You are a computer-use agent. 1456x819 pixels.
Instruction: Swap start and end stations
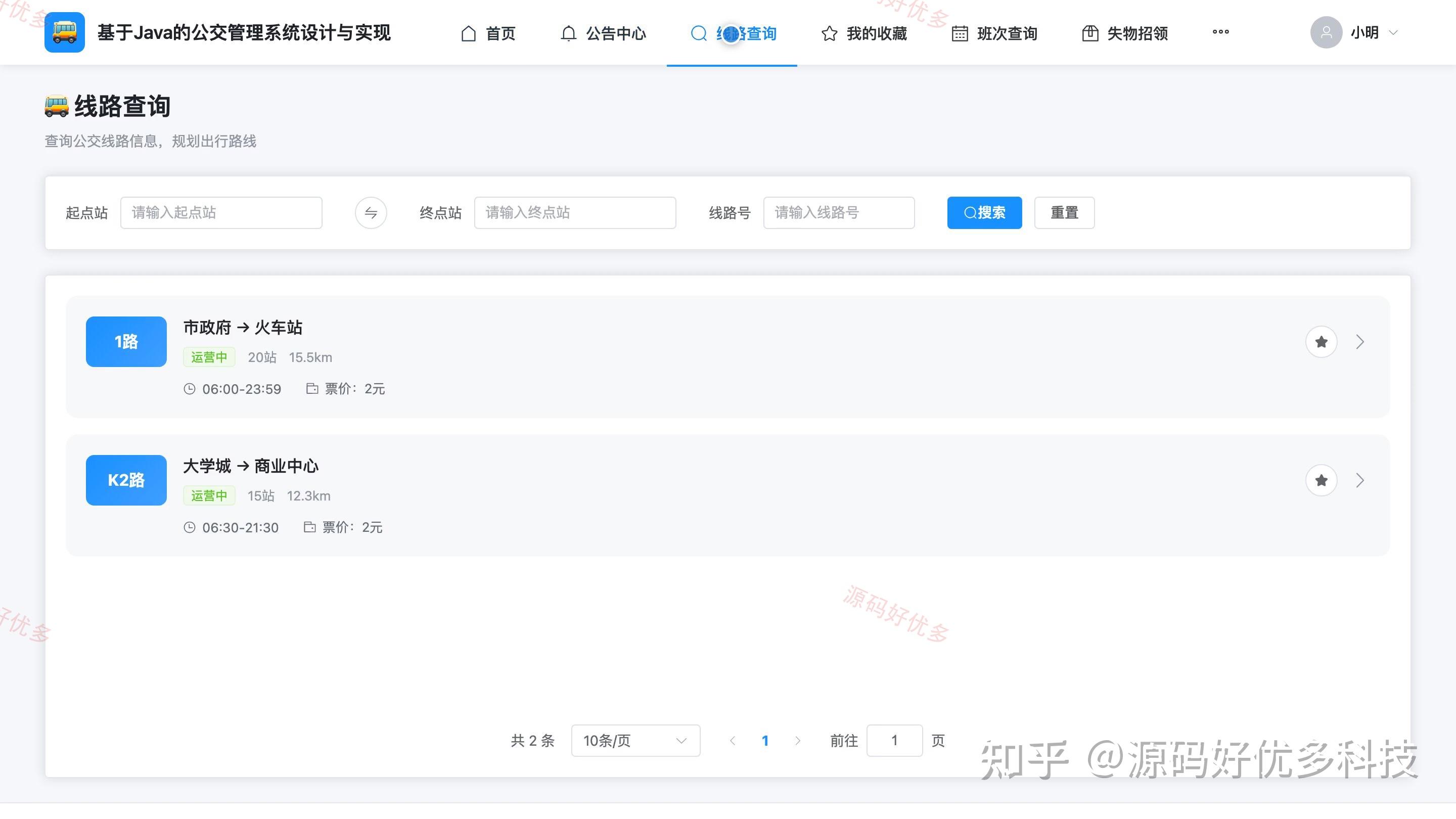pyautogui.click(x=371, y=212)
